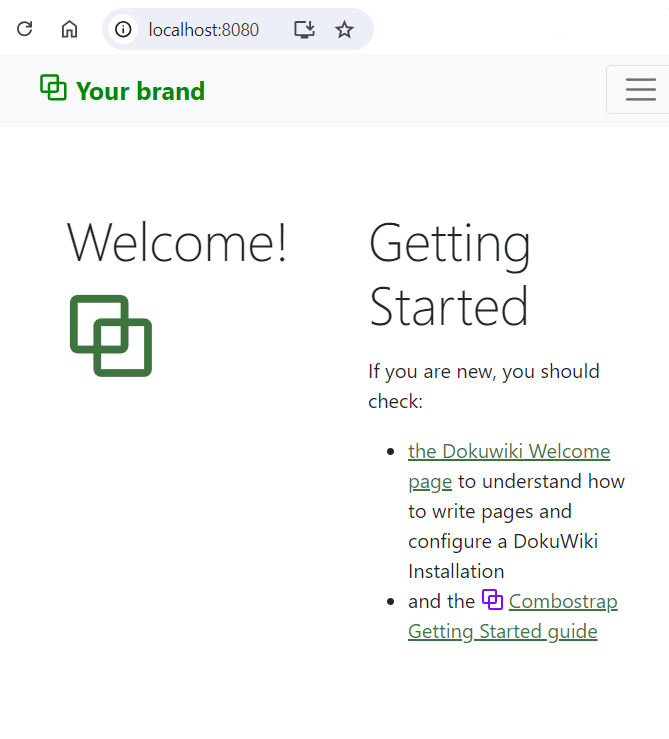Expand the hamburger navigation menu
Viewport: 669px width, 739px height.
pos(640,90)
